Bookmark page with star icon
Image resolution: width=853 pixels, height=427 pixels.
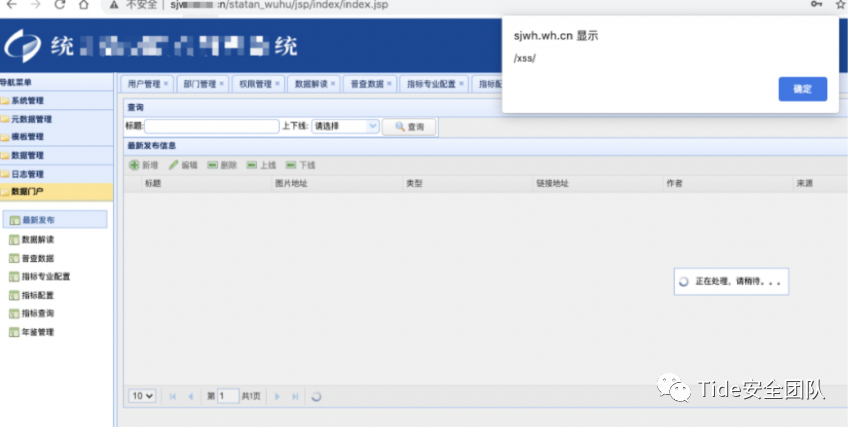[x=840, y=4]
